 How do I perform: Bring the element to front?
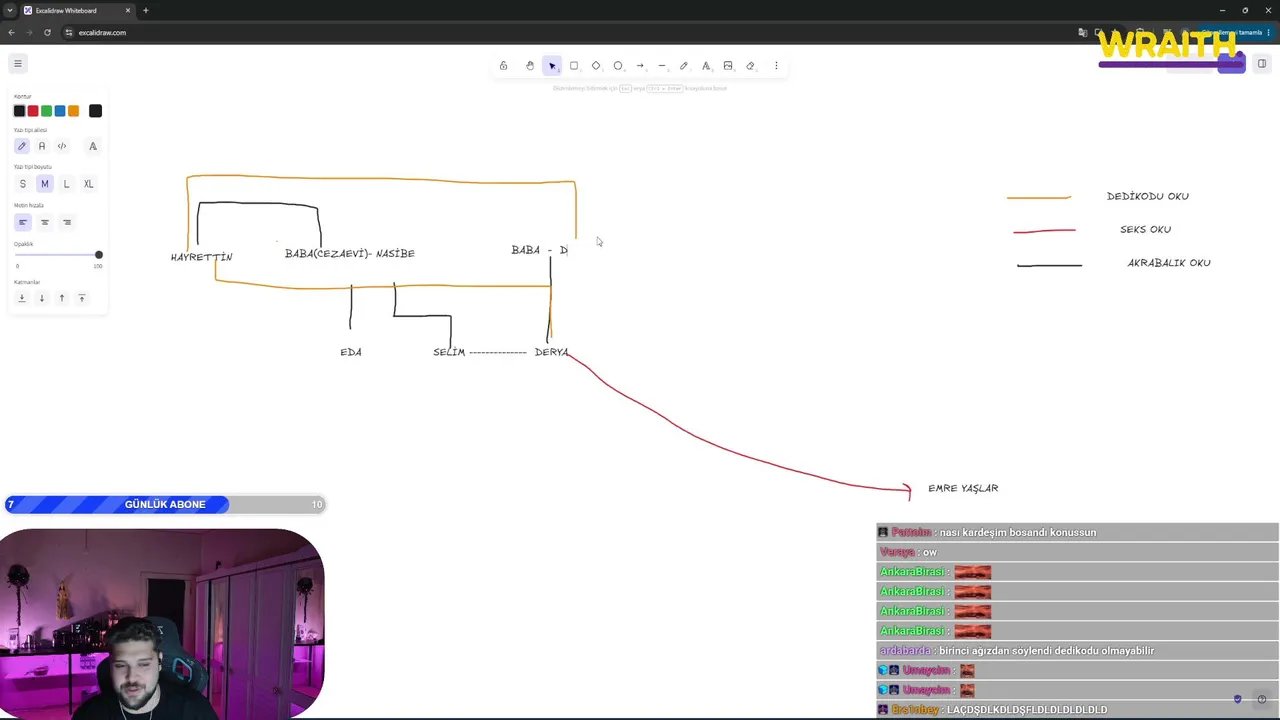click(82, 298)
